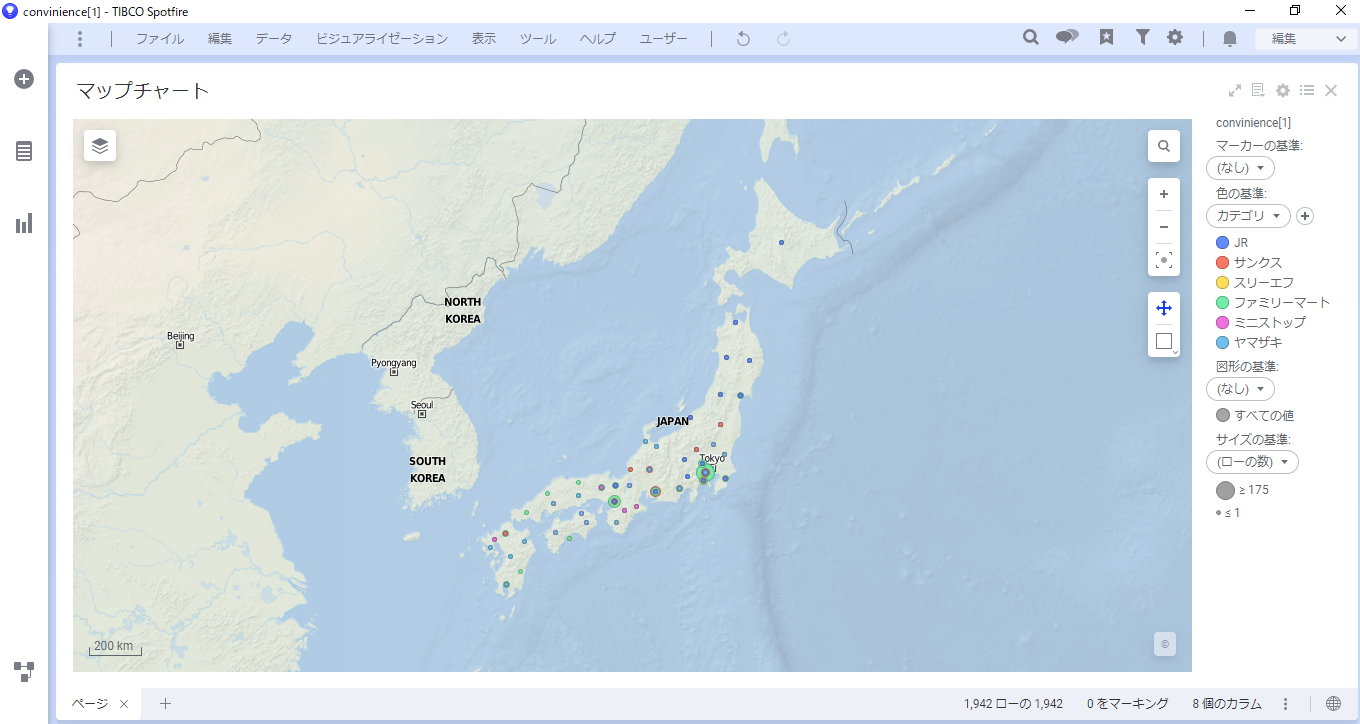Viewport: 1360px width, 724px height.
Task: Open the data table icon in left sidebar
Action: pos(24,151)
